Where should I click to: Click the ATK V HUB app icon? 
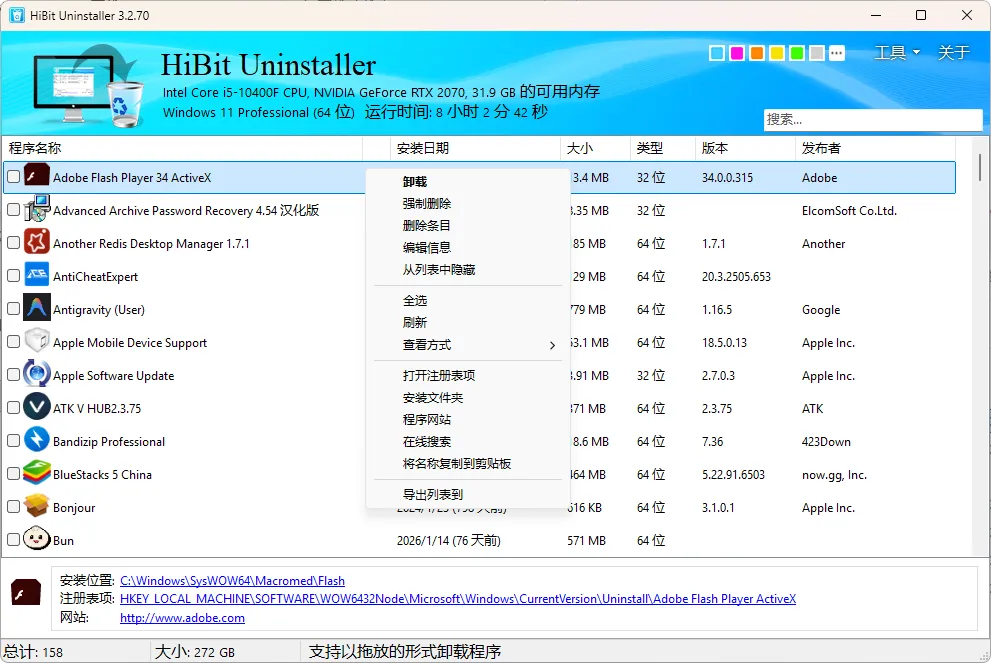click(x=37, y=406)
